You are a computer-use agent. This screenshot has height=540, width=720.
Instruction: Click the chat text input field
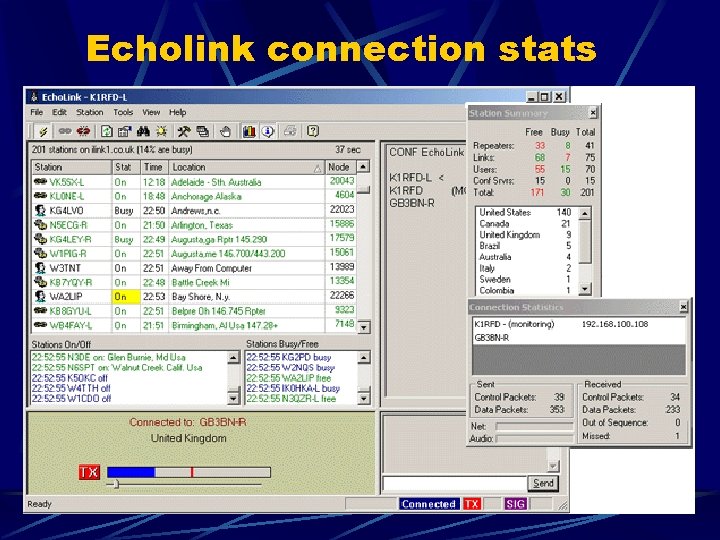tap(454, 484)
